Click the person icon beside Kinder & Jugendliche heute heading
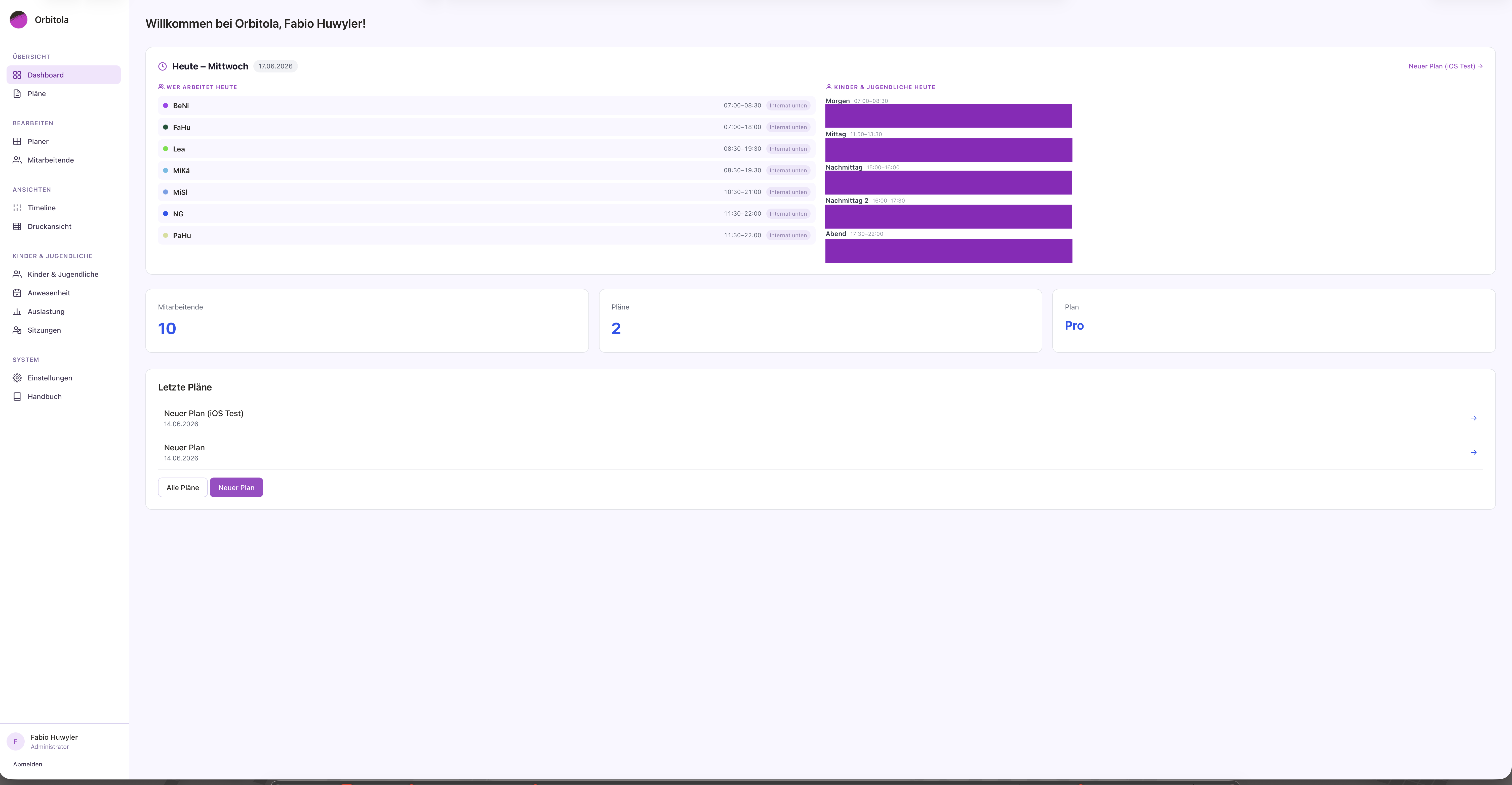Screen dimensions: 1512x785 (x=829, y=87)
